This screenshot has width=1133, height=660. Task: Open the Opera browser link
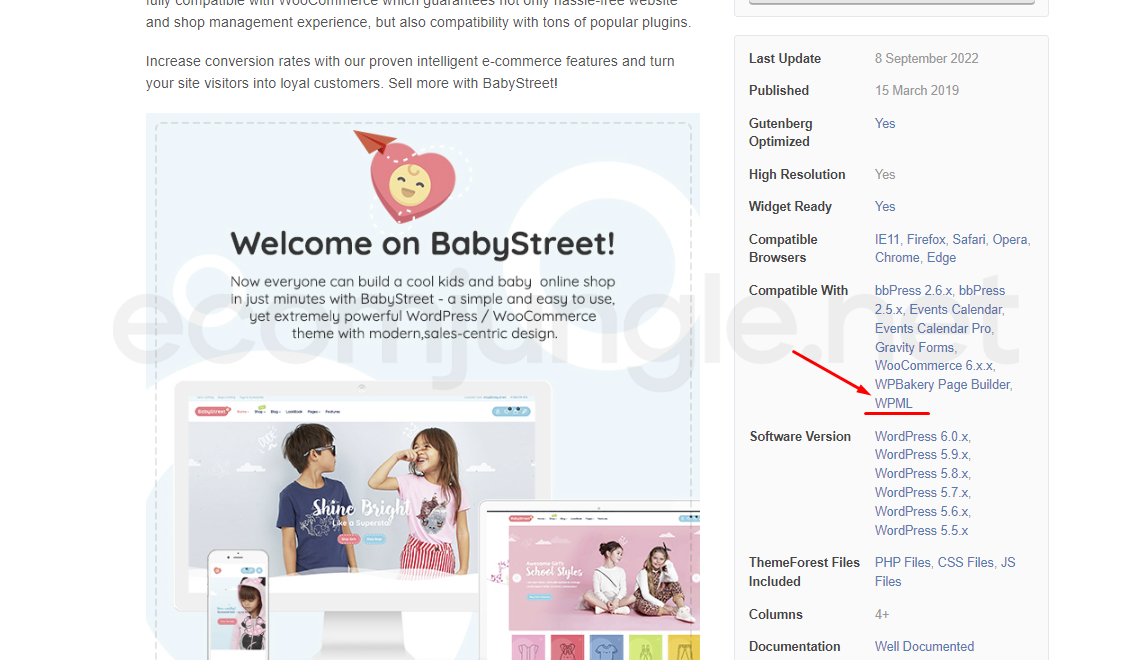pos(1009,239)
